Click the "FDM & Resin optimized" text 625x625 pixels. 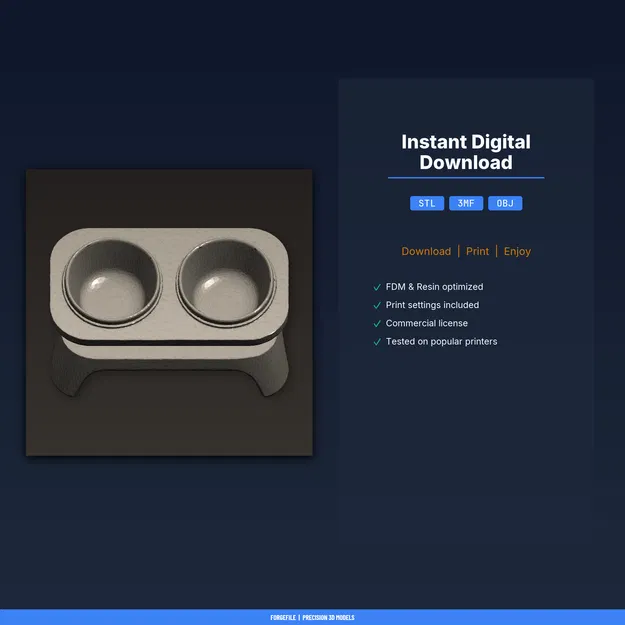[434, 287]
